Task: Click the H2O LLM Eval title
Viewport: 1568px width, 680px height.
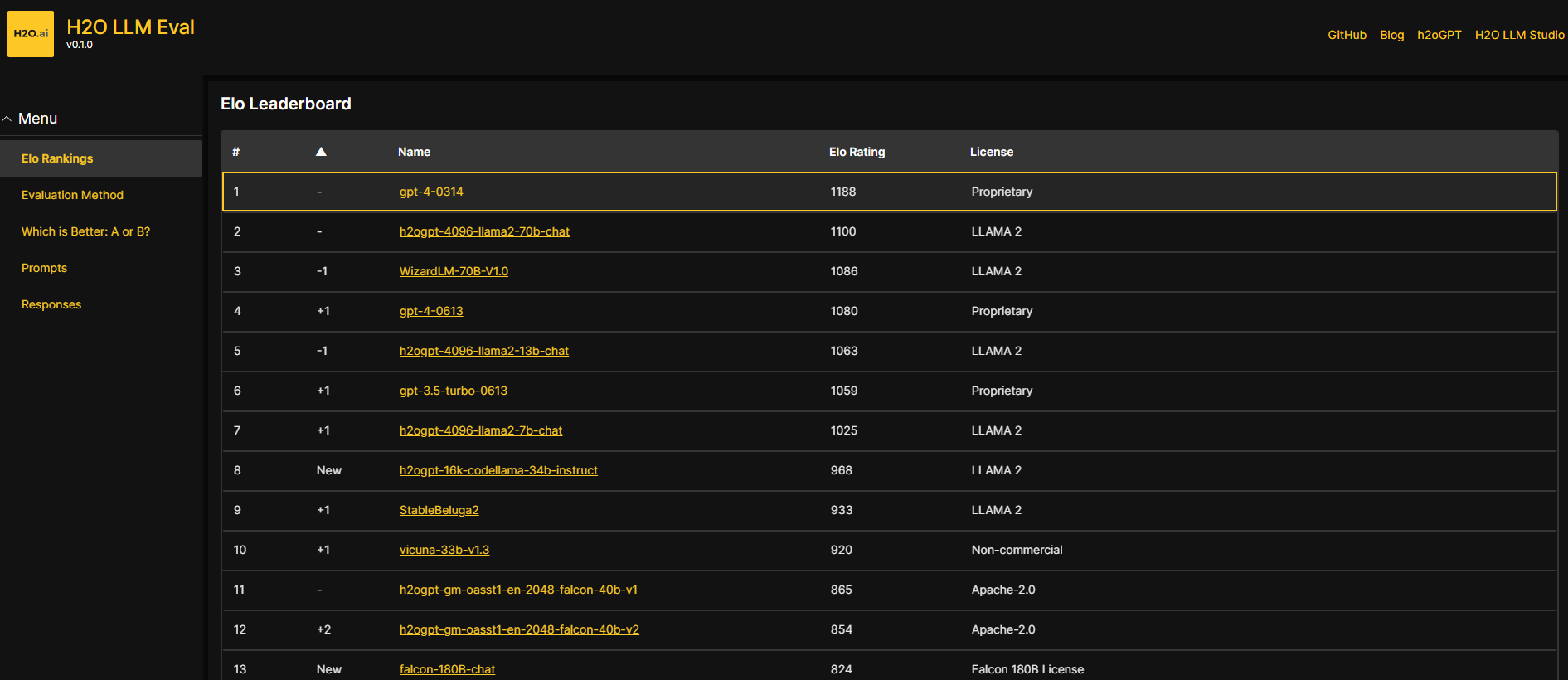Action: 130,27
